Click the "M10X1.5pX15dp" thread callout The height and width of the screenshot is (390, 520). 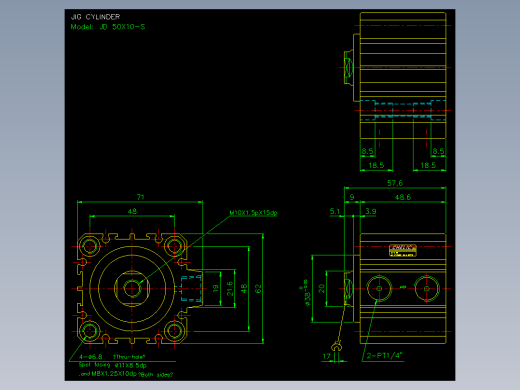253,213
